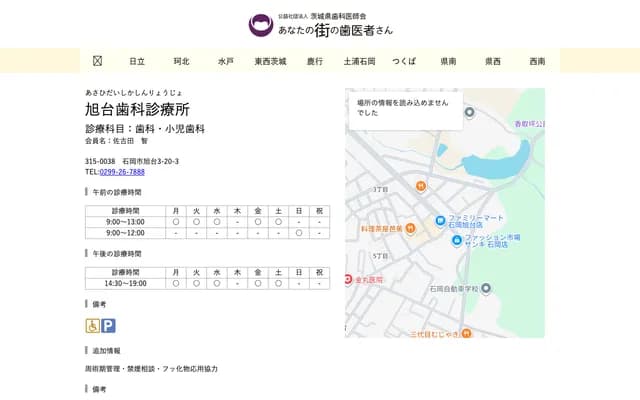The height and width of the screenshot is (400, 640).
Task: Click the wheelchair accessibility icon
Action: point(92,325)
